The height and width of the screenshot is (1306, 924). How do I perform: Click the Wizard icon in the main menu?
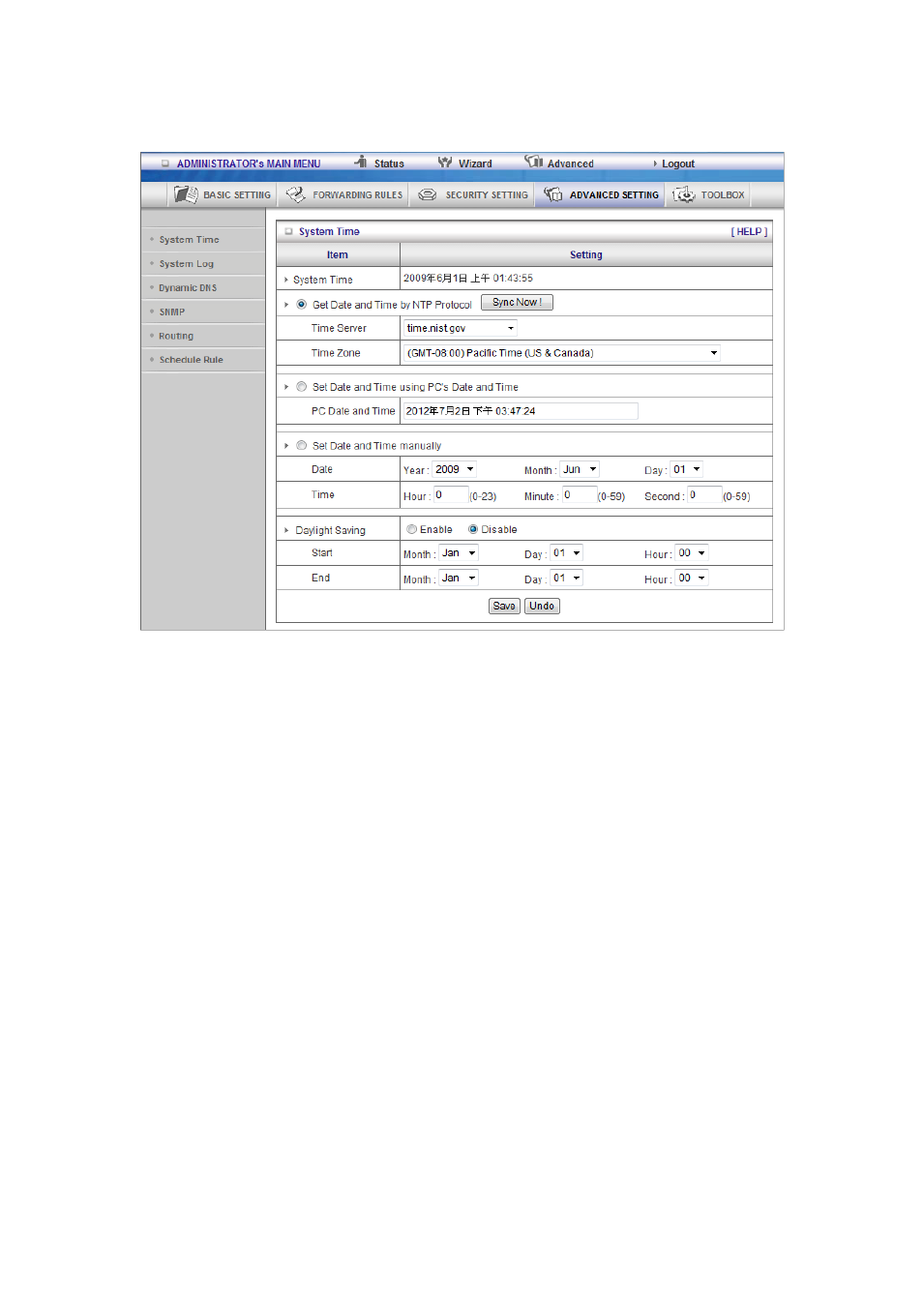point(445,162)
